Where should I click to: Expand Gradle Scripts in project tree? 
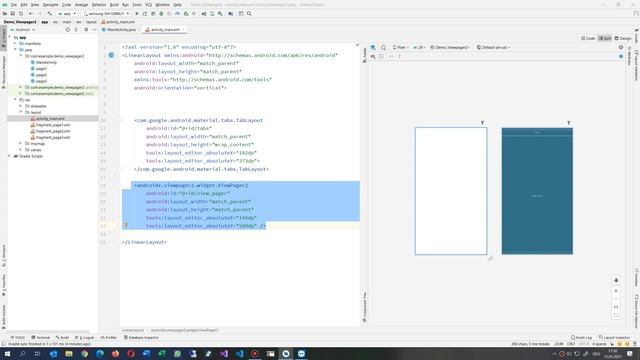(10, 156)
